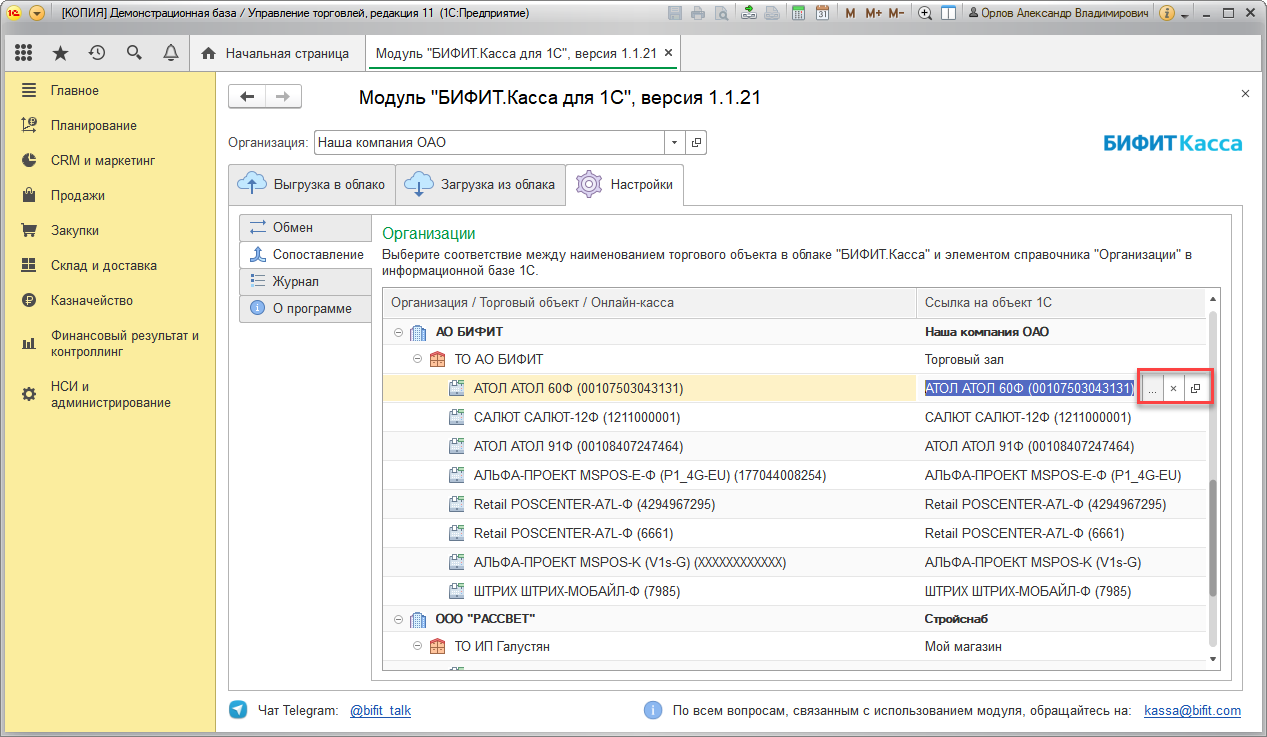
Task: Open the service menu arrow beside info icon
Action: 1184,14
